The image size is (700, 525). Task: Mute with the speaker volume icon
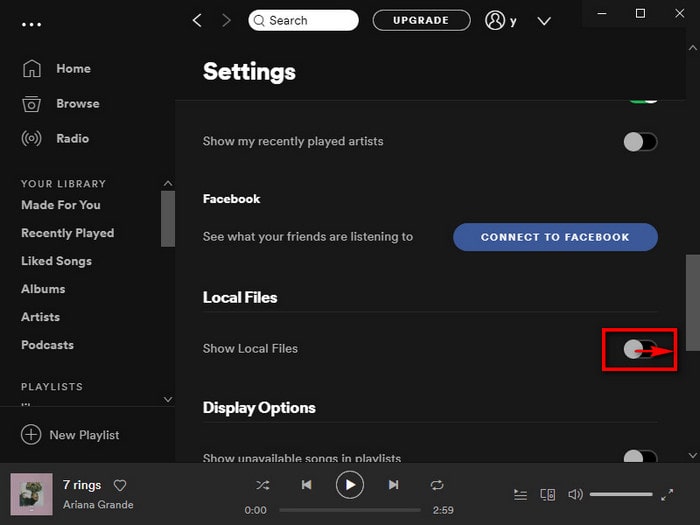coord(575,495)
